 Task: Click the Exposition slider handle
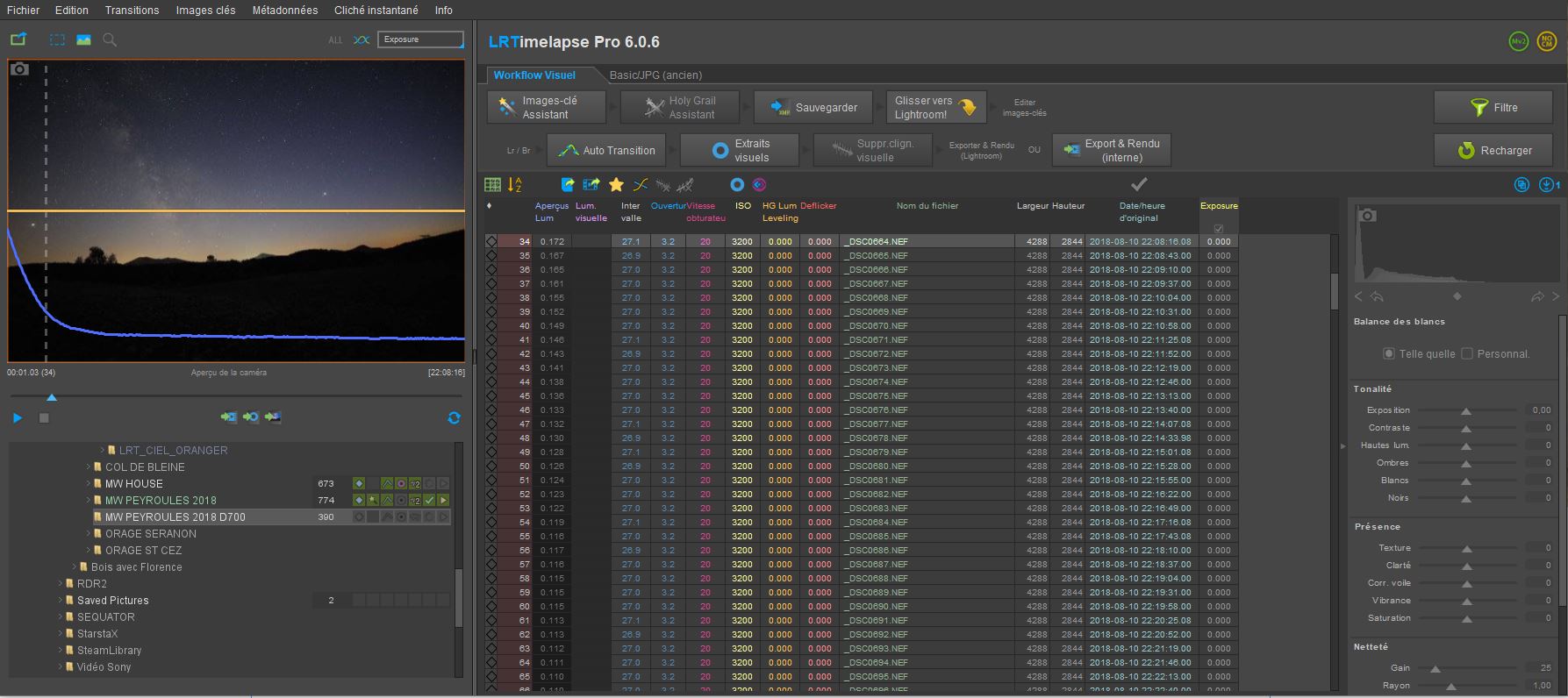[x=1466, y=411]
